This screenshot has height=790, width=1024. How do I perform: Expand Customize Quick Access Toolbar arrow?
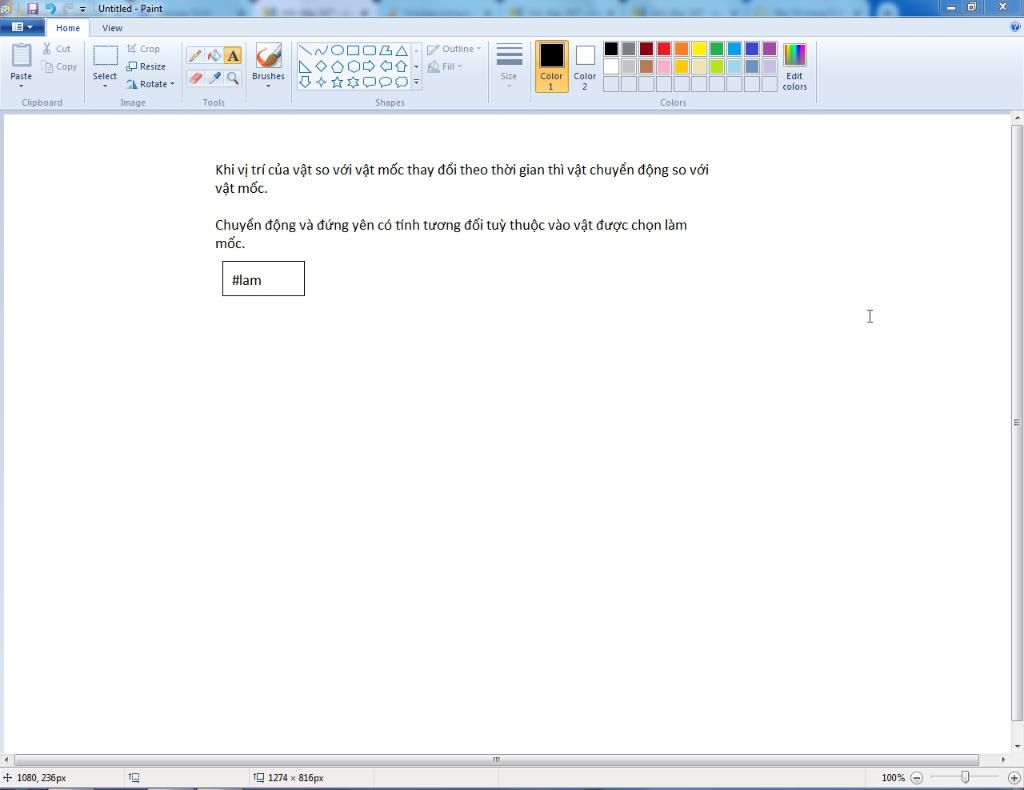(x=83, y=9)
